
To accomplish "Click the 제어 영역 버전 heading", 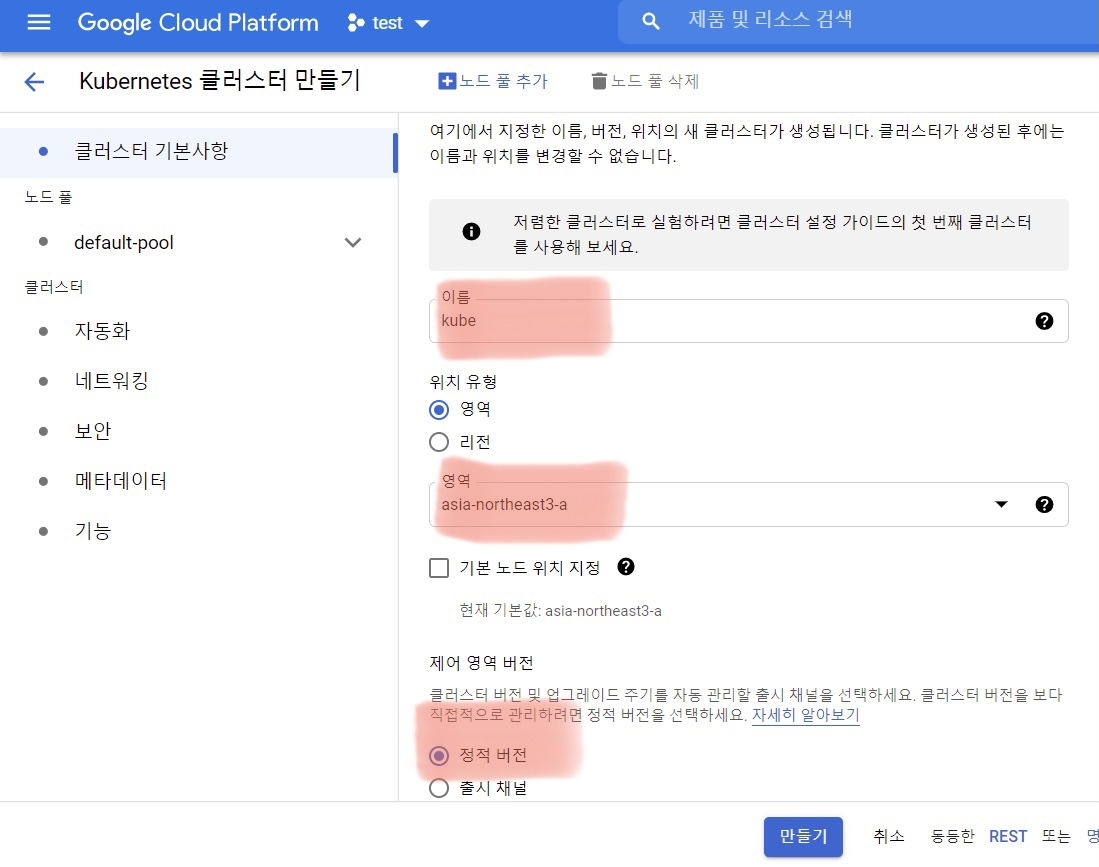I will 482,663.
